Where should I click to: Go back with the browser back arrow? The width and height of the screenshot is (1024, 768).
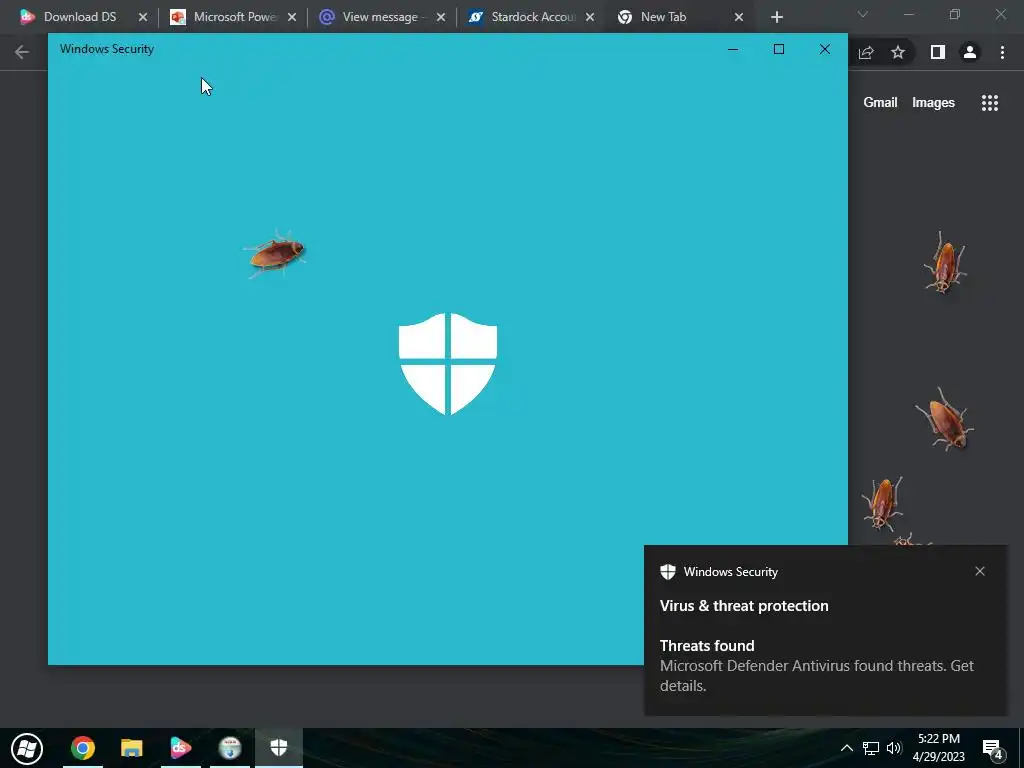click(x=22, y=52)
